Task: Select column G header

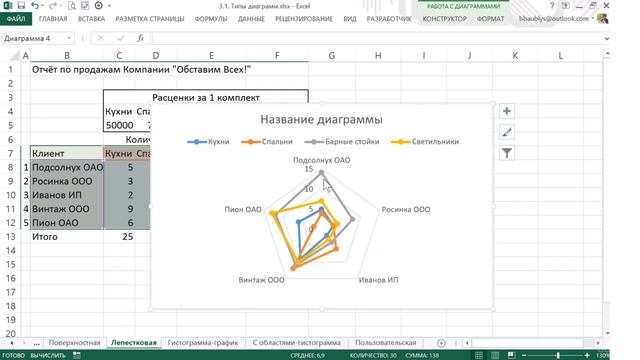Action: tap(331, 56)
